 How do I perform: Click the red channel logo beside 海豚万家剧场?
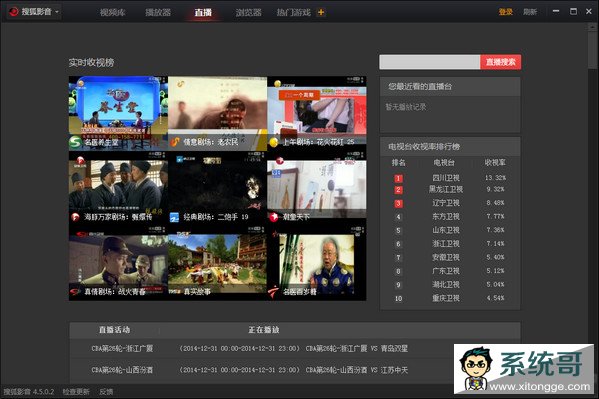tap(75, 217)
